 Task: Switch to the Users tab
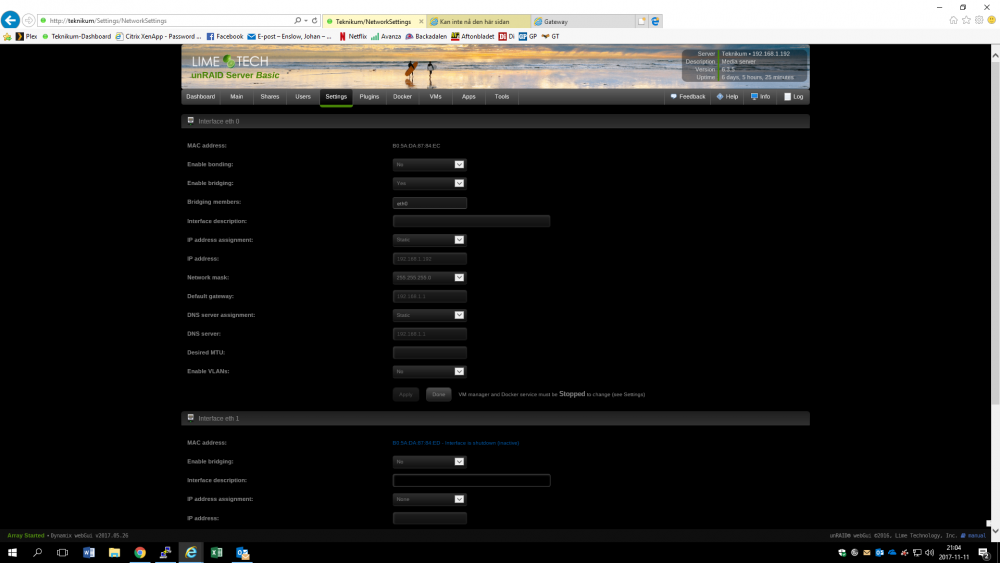303,97
